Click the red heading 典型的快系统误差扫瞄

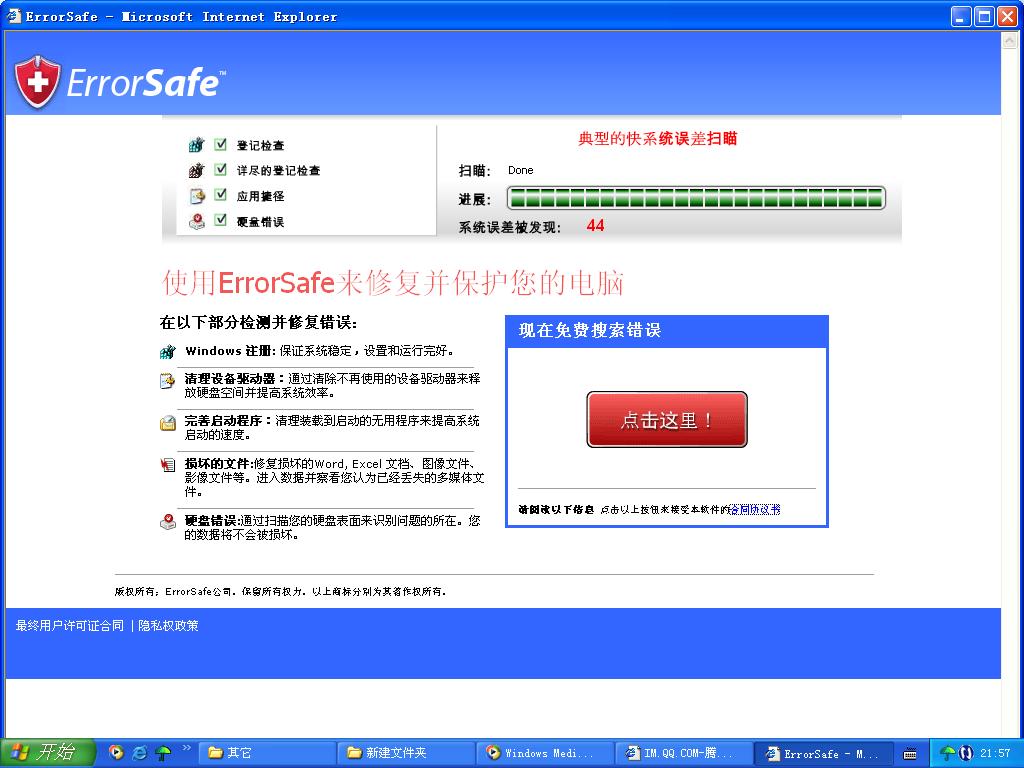tap(658, 138)
